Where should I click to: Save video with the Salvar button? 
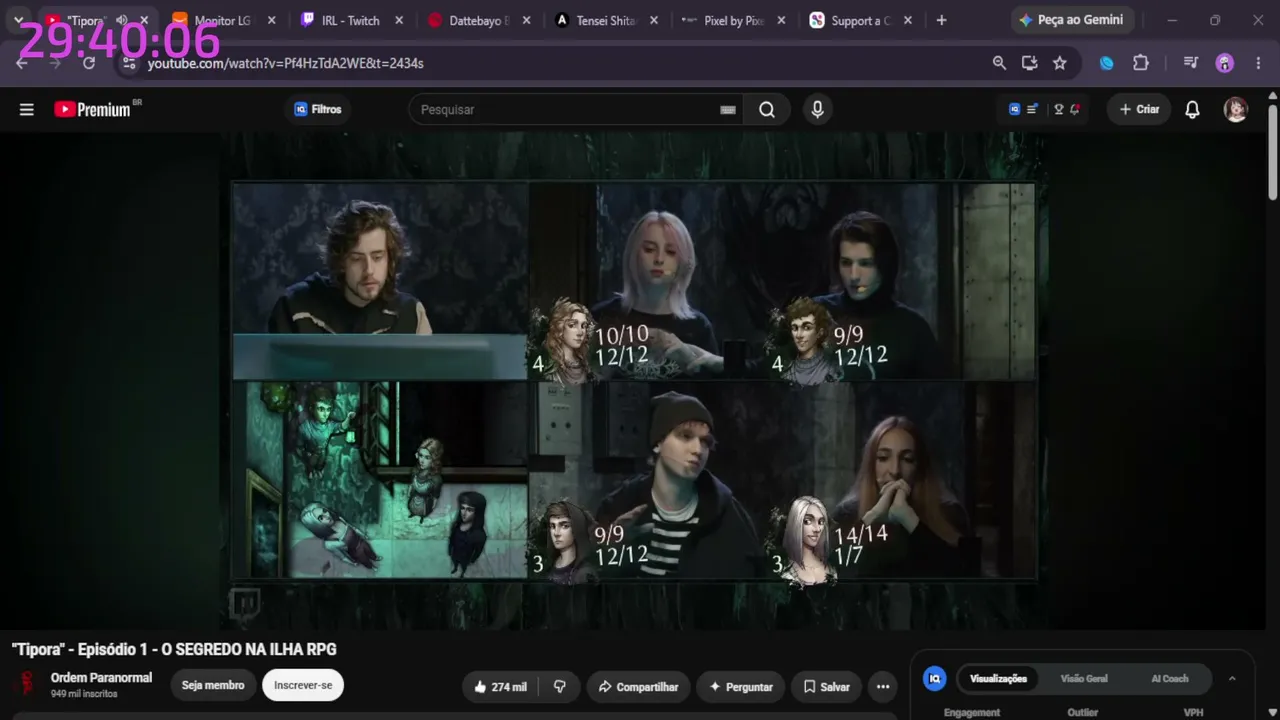[827, 687]
